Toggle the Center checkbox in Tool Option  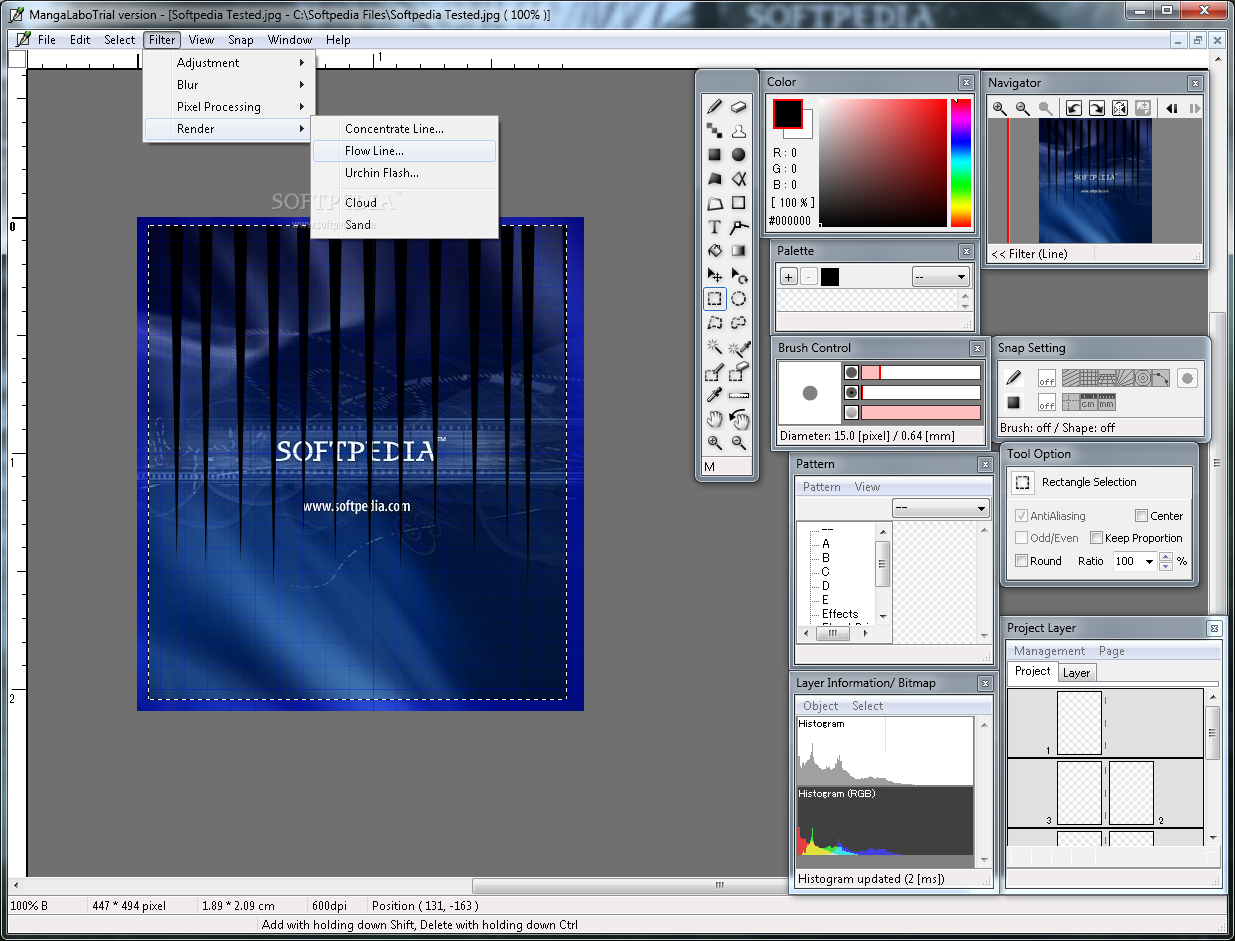pos(1141,516)
